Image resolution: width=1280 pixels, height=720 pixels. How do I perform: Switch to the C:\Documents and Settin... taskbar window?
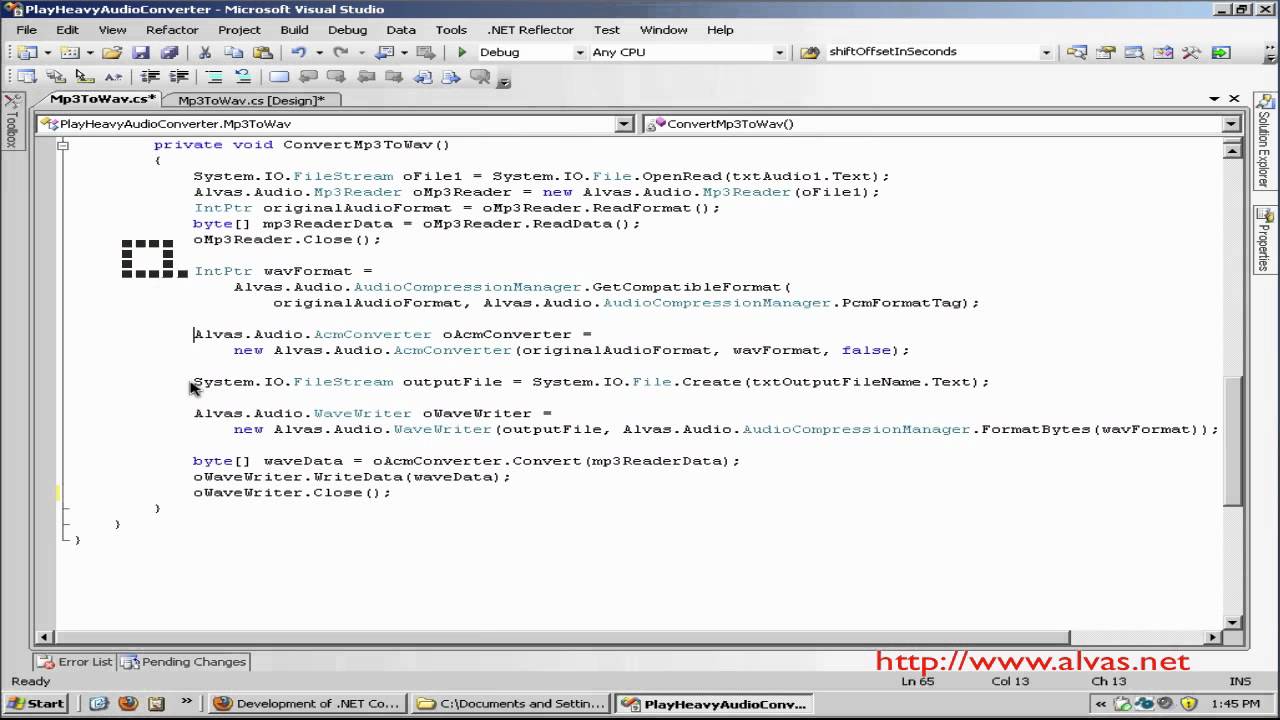(511, 703)
